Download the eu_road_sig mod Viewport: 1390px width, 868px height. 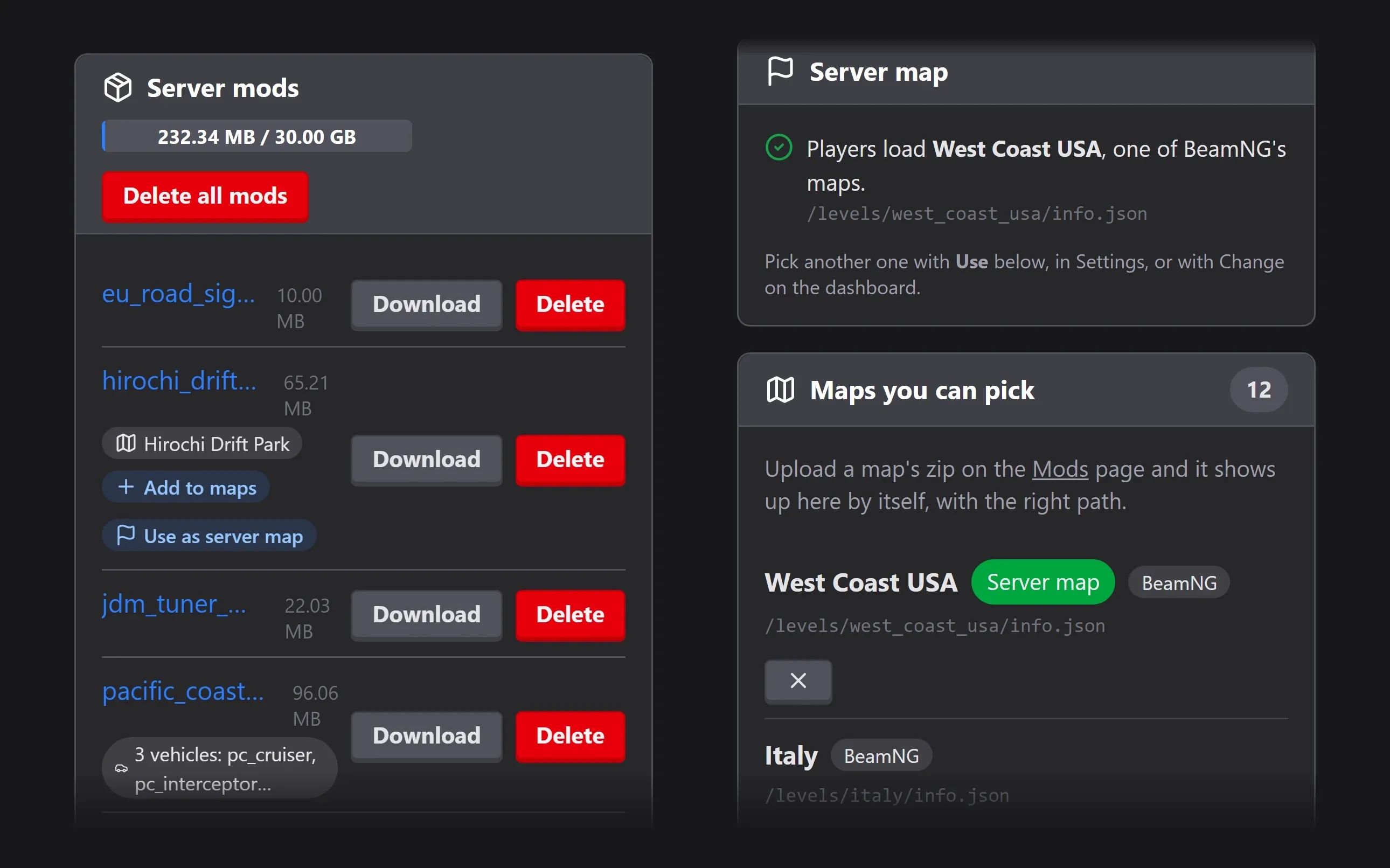click(x=426, y=304)
